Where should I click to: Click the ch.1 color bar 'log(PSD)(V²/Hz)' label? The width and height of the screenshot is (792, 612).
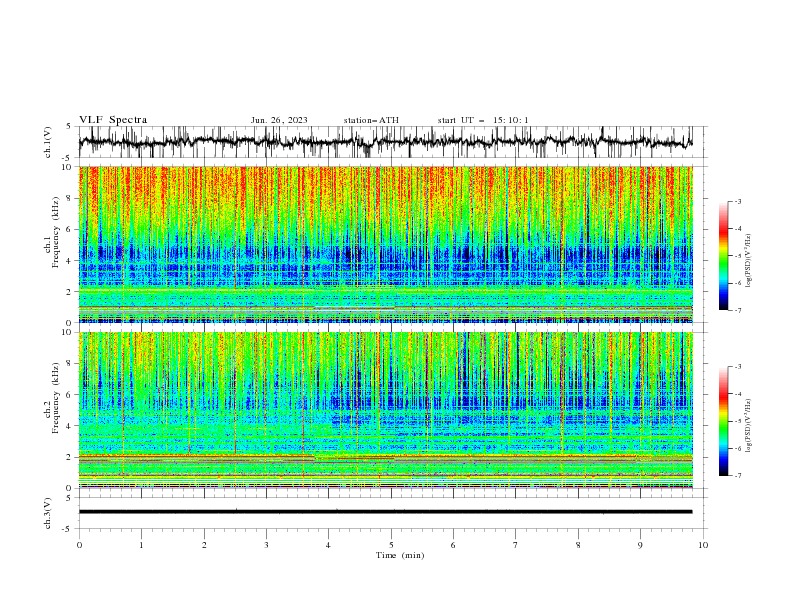pos(749,261)
